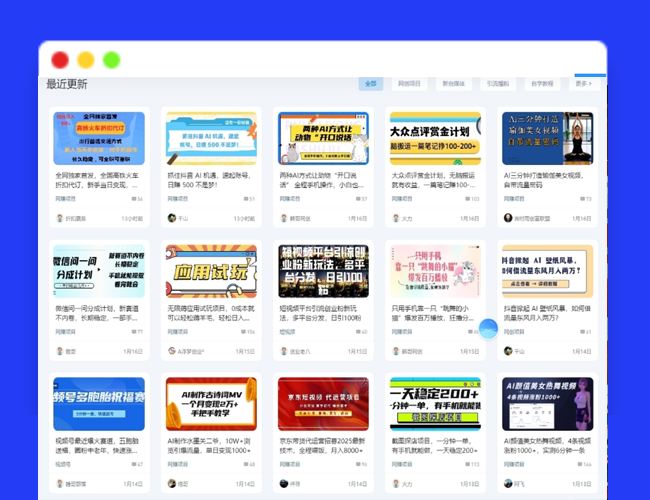Open the 微信问一问分成计划 thumbnail
This screenshot has height=500, width=650.
(99, 271)
